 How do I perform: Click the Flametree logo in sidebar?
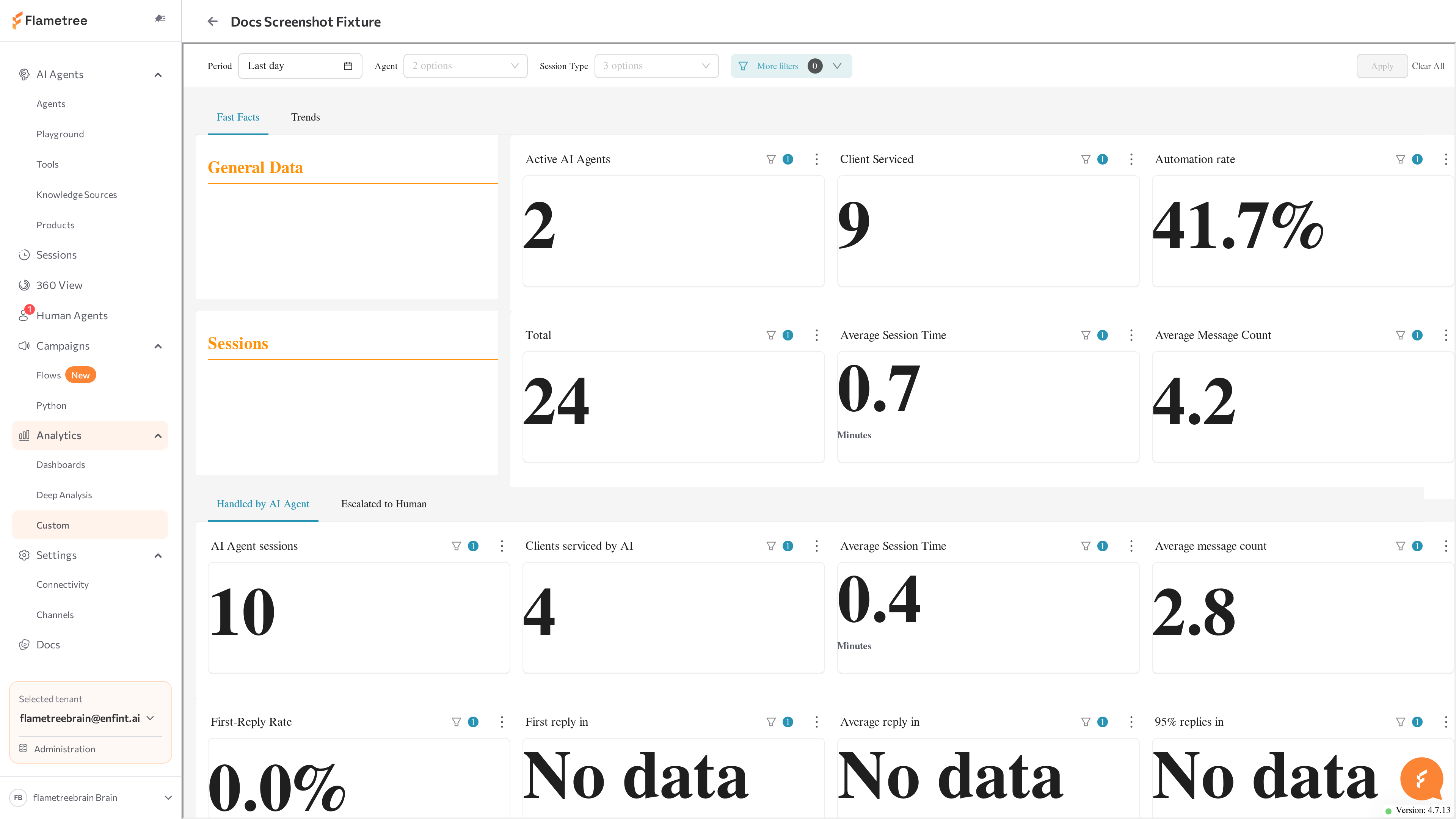click(50, 20)
